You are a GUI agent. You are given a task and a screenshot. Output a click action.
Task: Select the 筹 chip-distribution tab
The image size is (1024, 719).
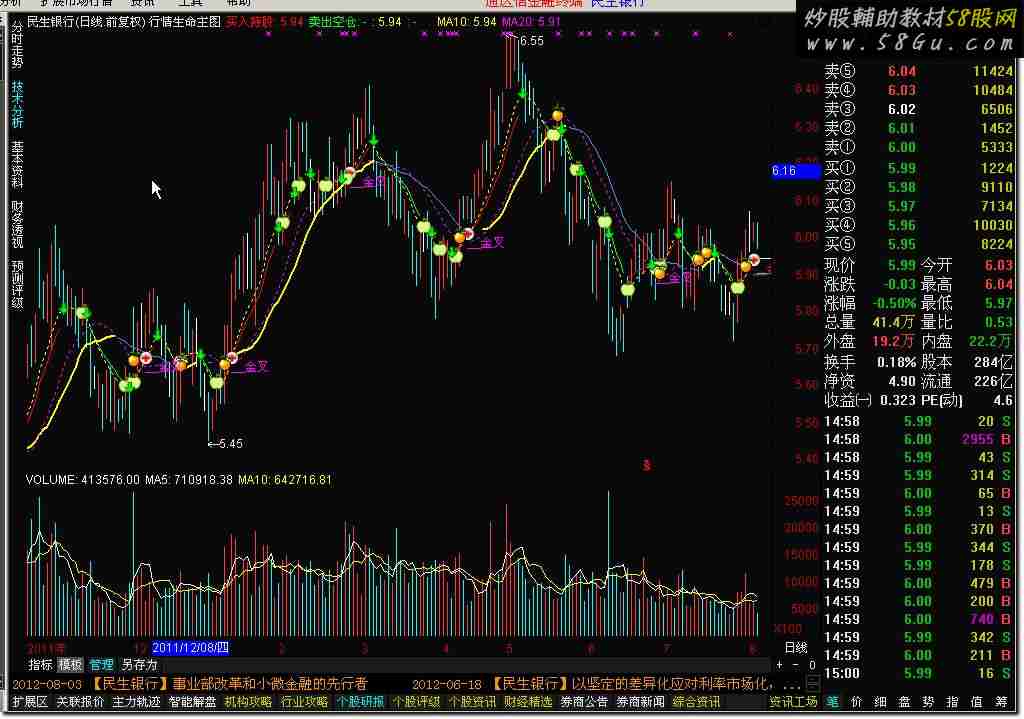1001,702
